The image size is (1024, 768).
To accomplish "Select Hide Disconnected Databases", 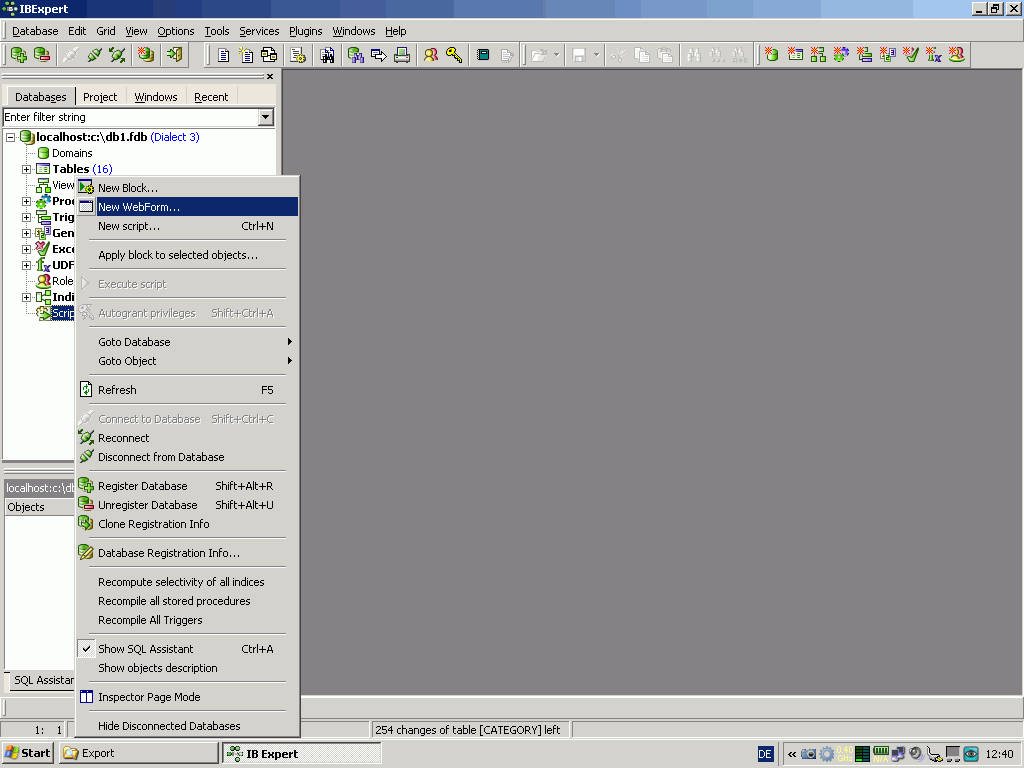I will tap(187, 726).
